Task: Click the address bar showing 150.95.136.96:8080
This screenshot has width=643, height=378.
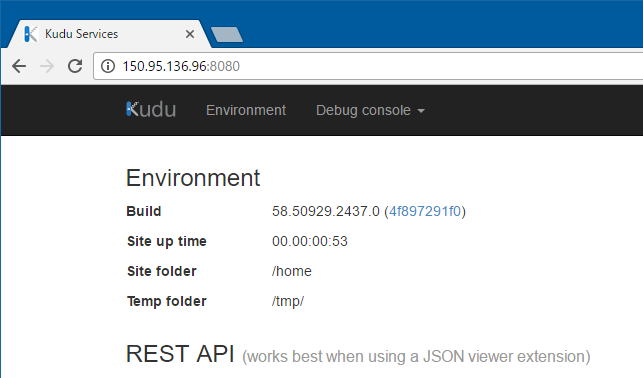Action: click(x=368, y=66)
